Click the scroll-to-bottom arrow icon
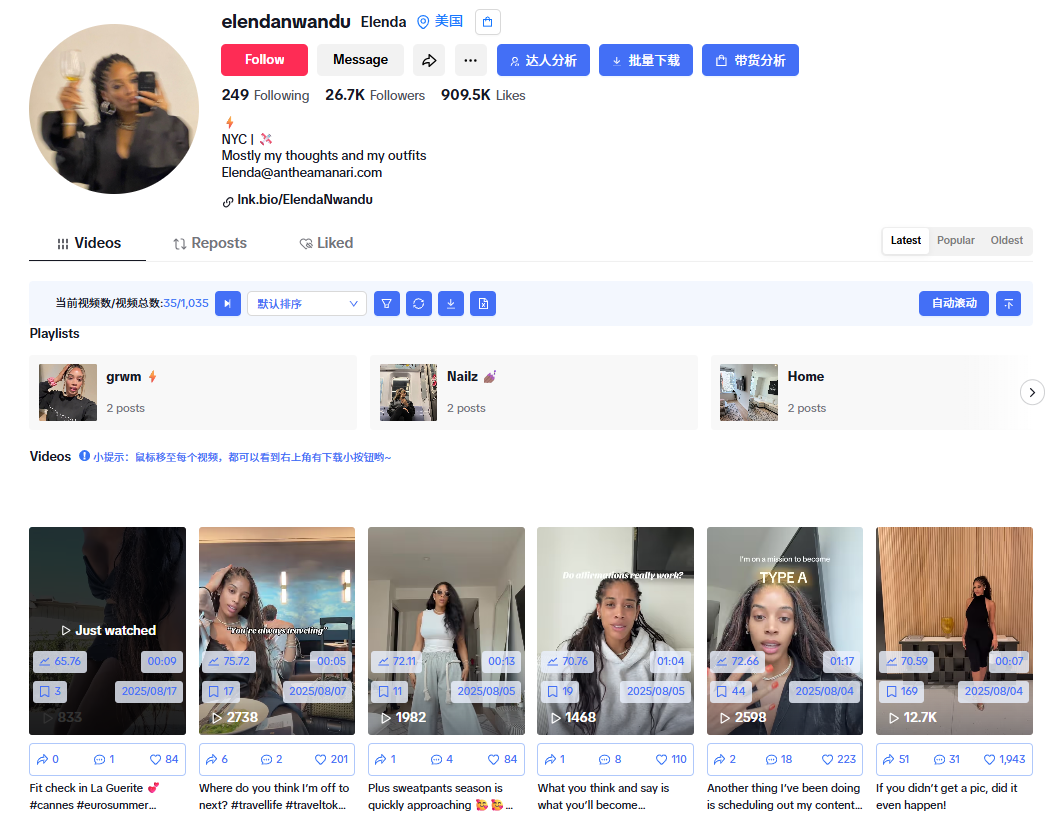 point(1008,303)
